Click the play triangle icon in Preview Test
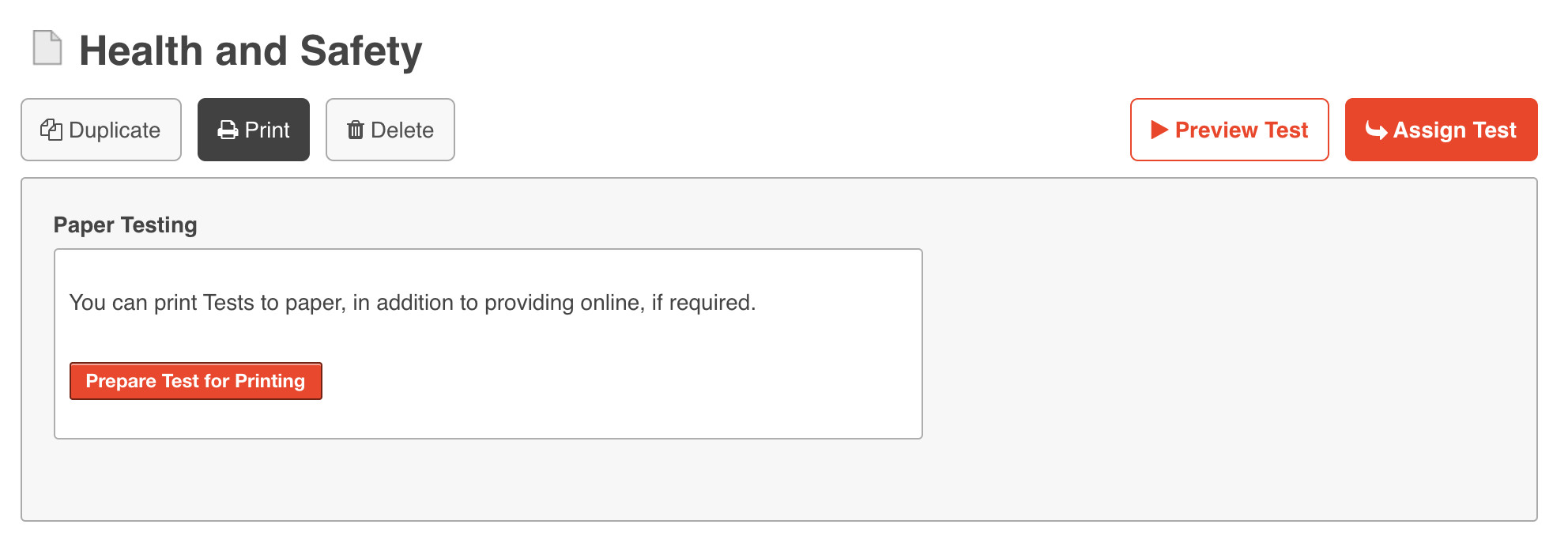 tap(1159, 130)
